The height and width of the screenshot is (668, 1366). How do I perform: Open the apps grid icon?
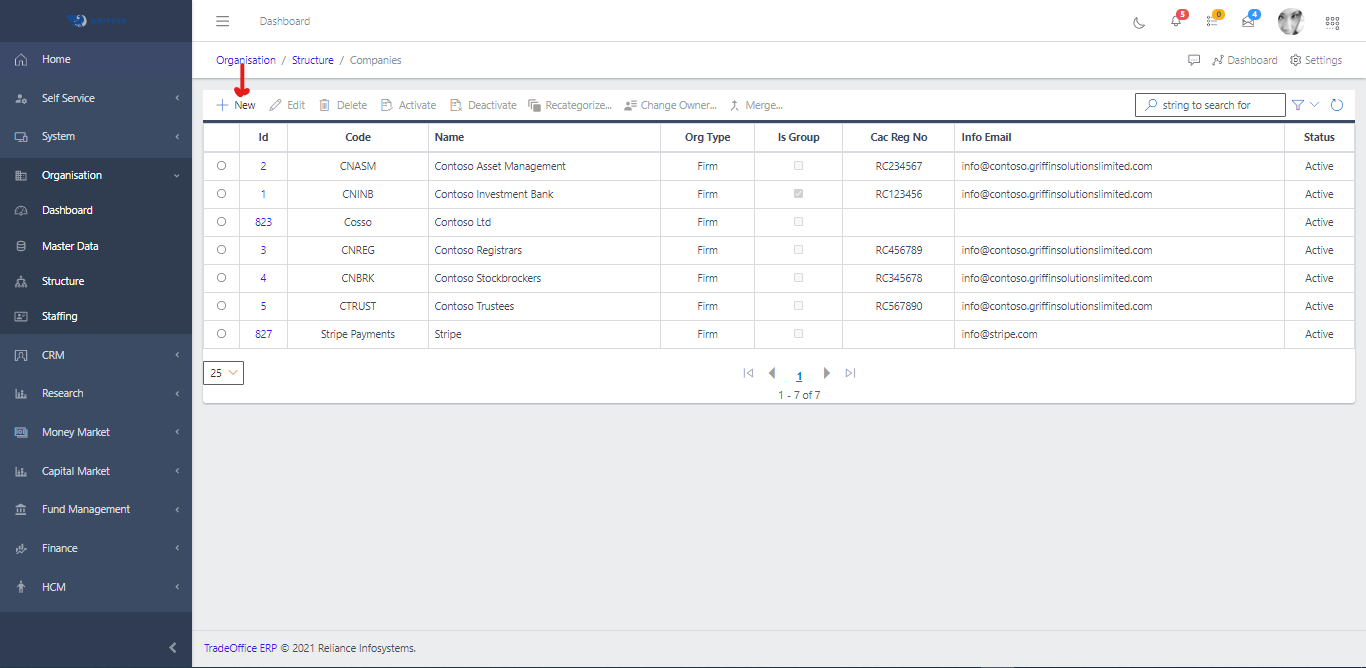[1332, 22]
